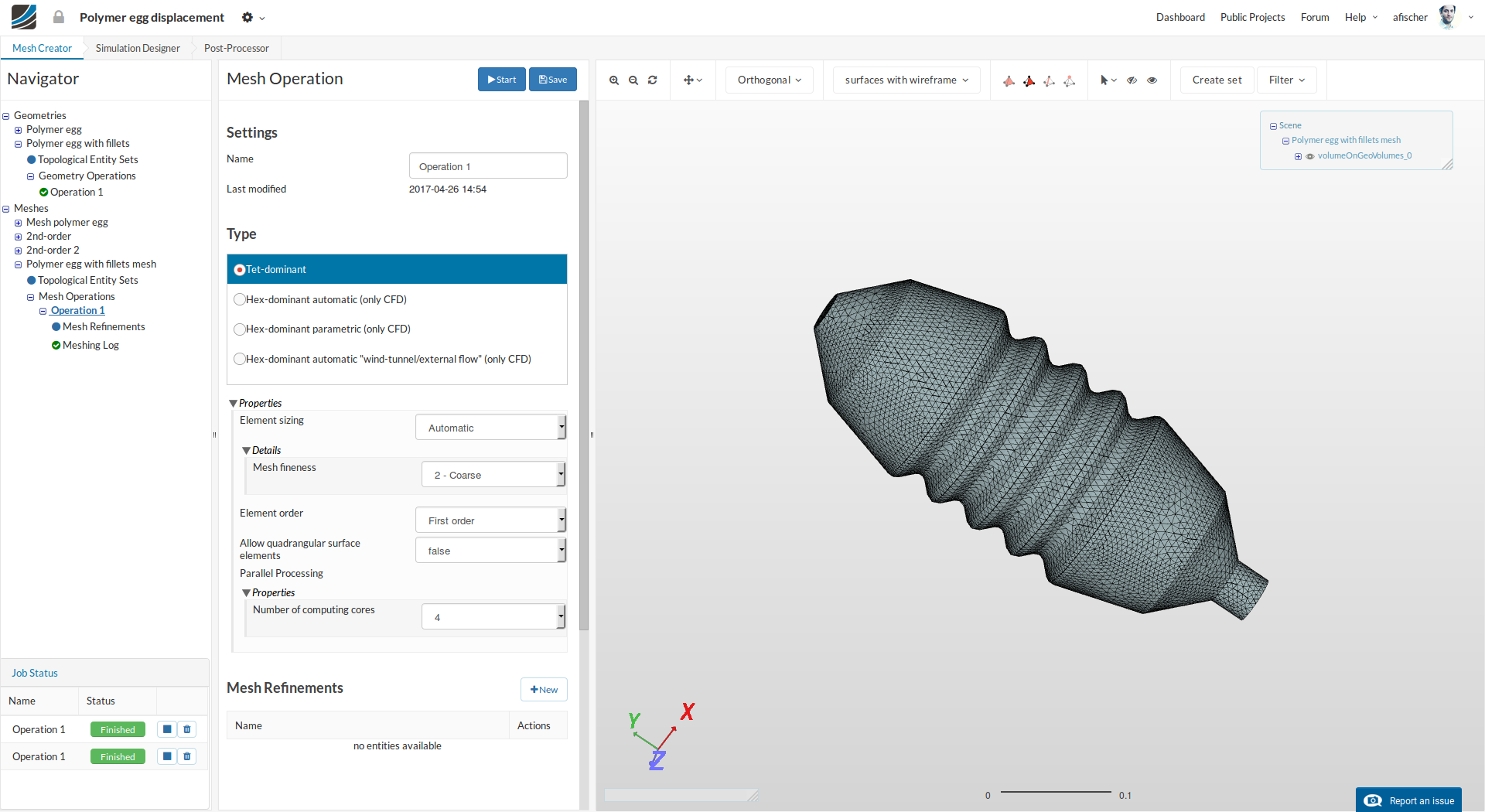Select the zoom out tool
Screen dimensions: 1485x812
coord(633,80)
